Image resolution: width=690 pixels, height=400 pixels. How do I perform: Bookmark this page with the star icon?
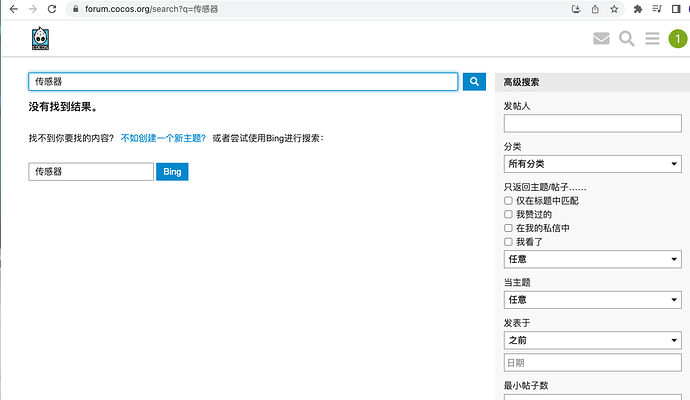(614, 9)
